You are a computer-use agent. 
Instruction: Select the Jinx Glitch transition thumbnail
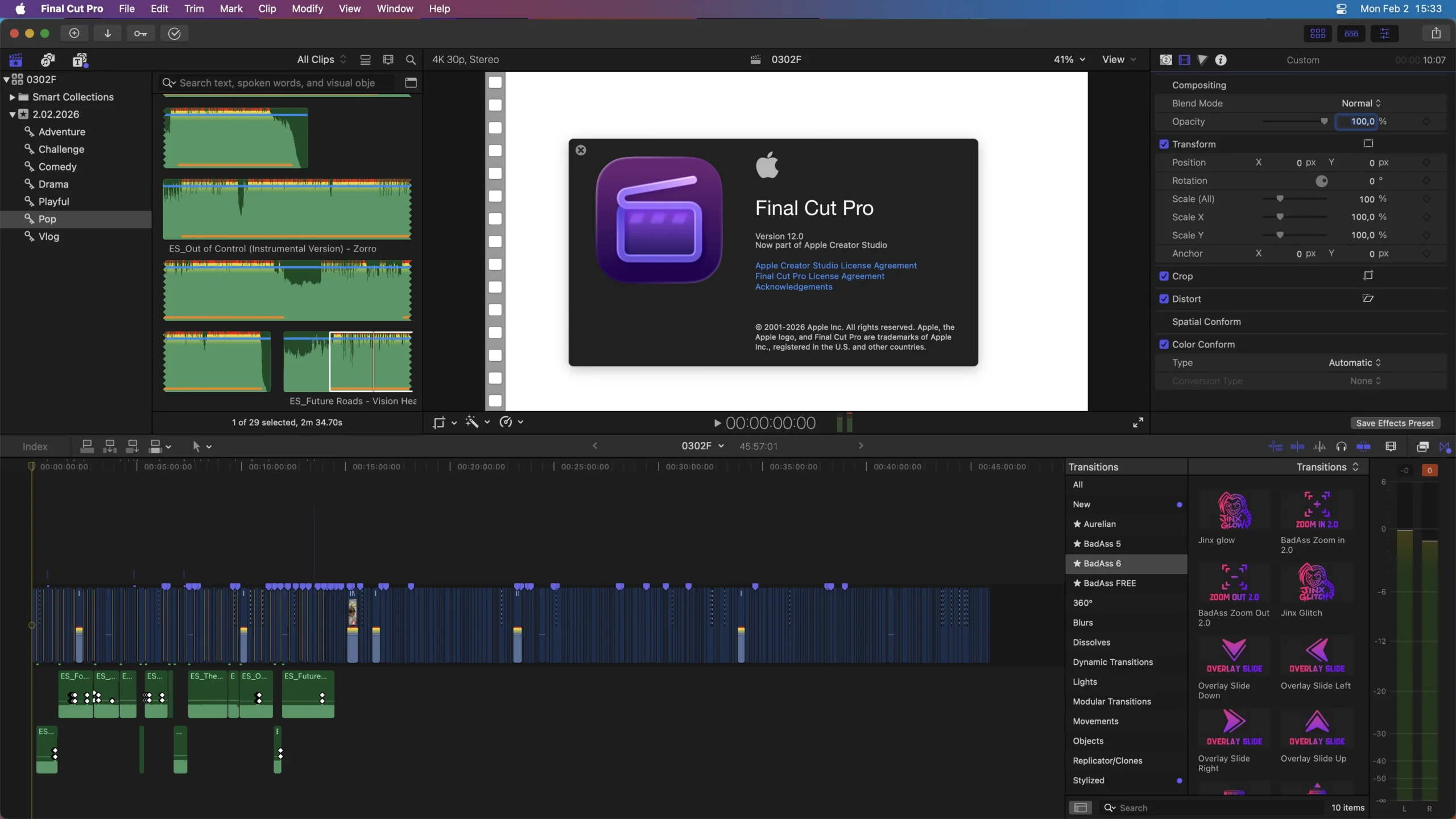[x=1317, y=581]
